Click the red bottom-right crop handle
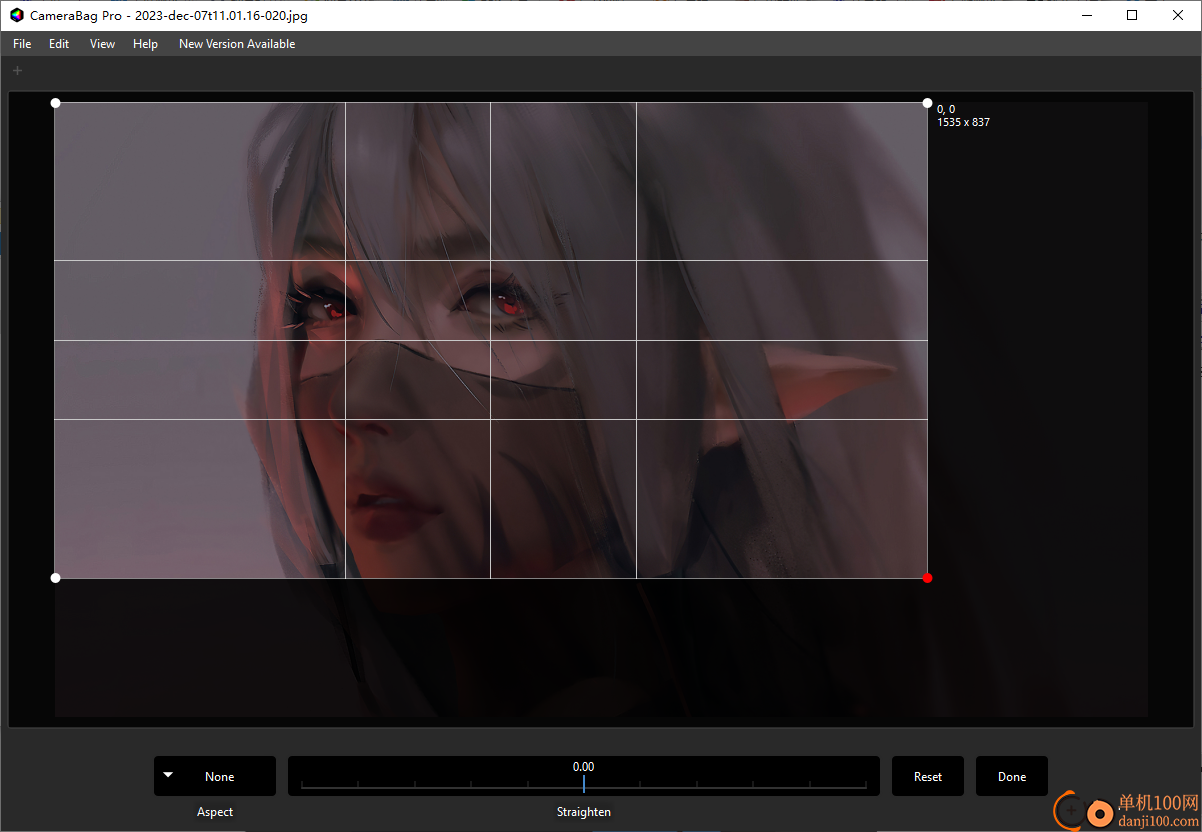 (x=927, y=578)
